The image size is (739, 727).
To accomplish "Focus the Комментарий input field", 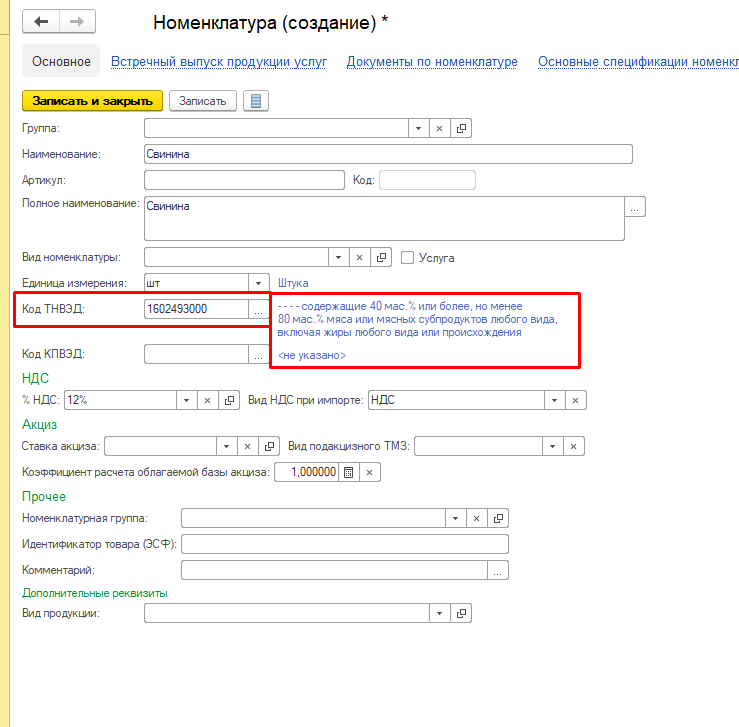I will pos(335,570).
